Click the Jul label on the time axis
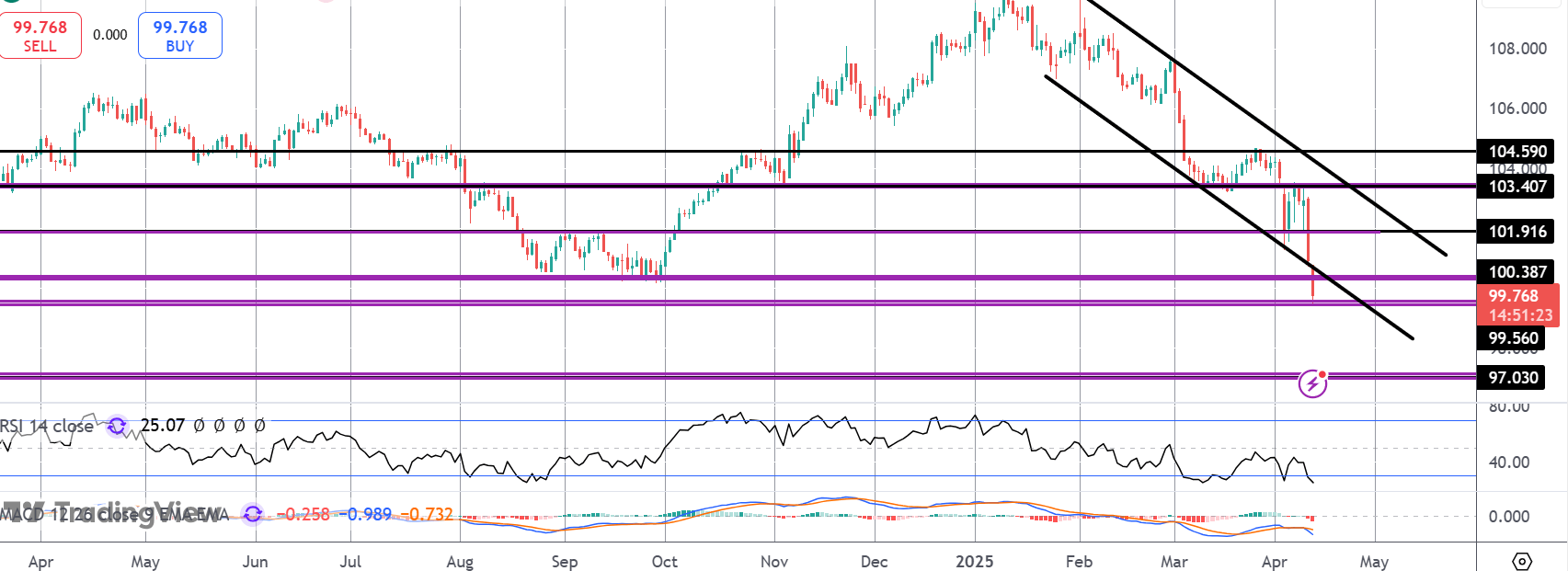1568x571 pixels. (x=349, y=562)
